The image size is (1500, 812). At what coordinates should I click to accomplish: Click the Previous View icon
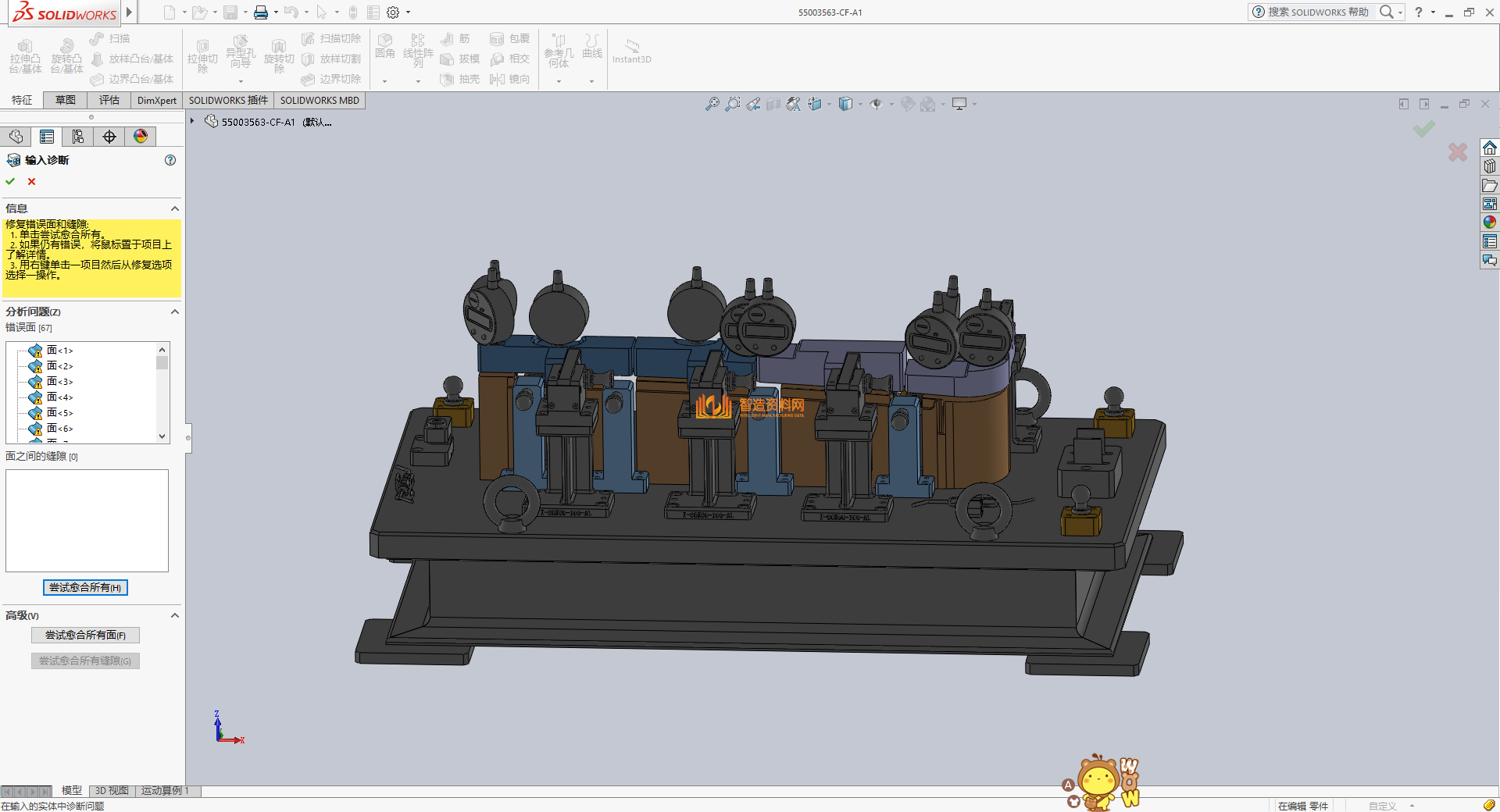click(x=753, y=104)
